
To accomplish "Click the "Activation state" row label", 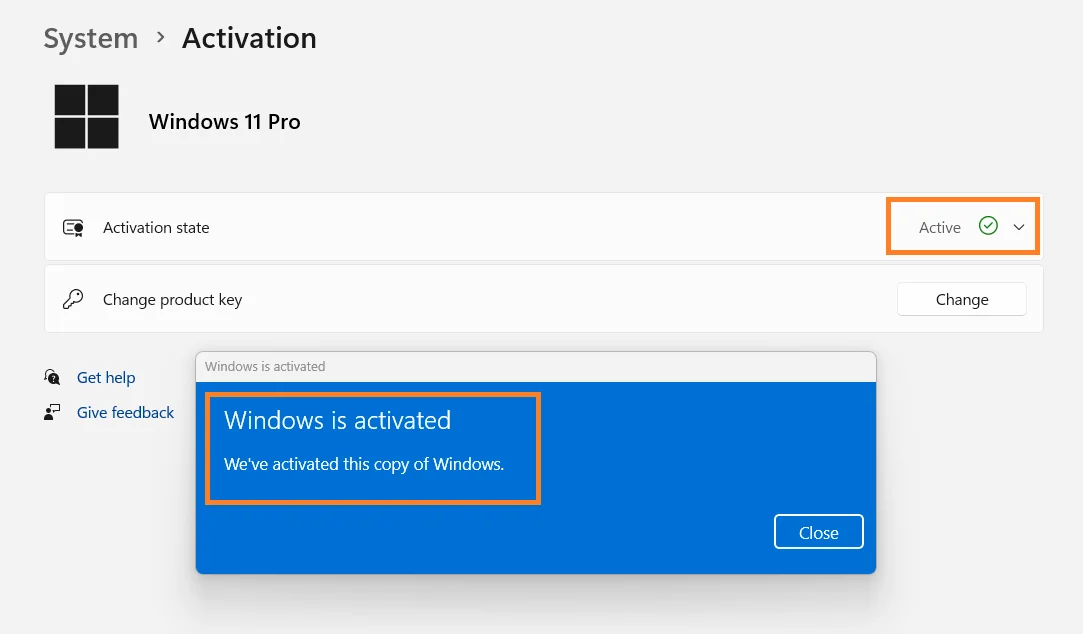I will coord(156,228).
